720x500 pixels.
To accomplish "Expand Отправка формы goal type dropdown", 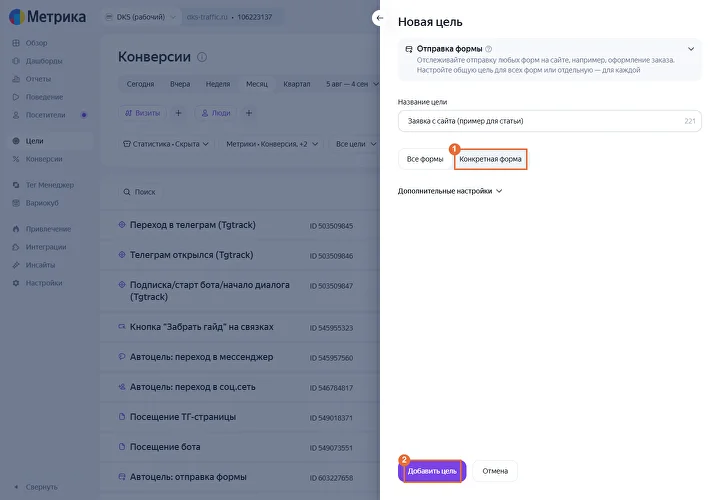I will (x=691, y=49).
